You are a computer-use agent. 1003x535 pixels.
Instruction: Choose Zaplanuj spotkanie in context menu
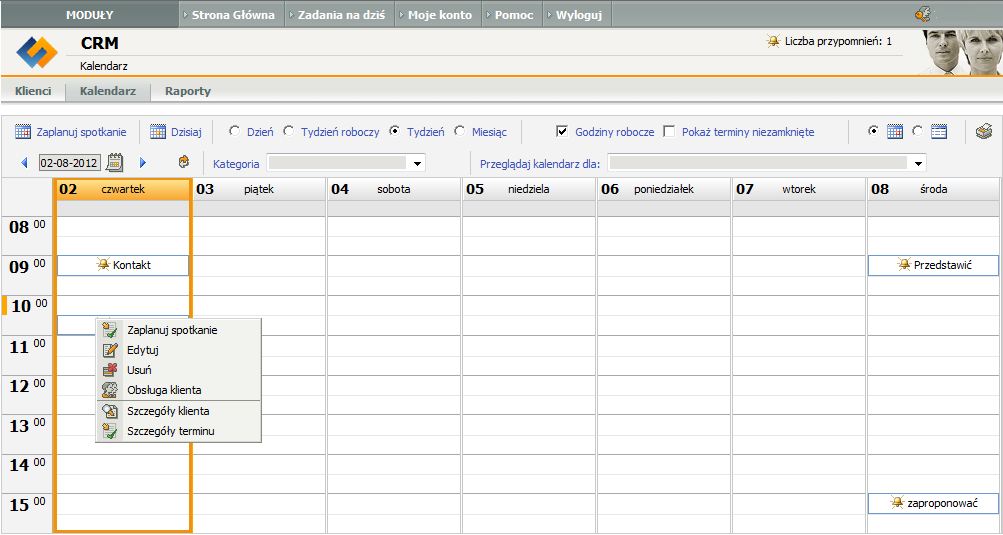tap(178, 330)
